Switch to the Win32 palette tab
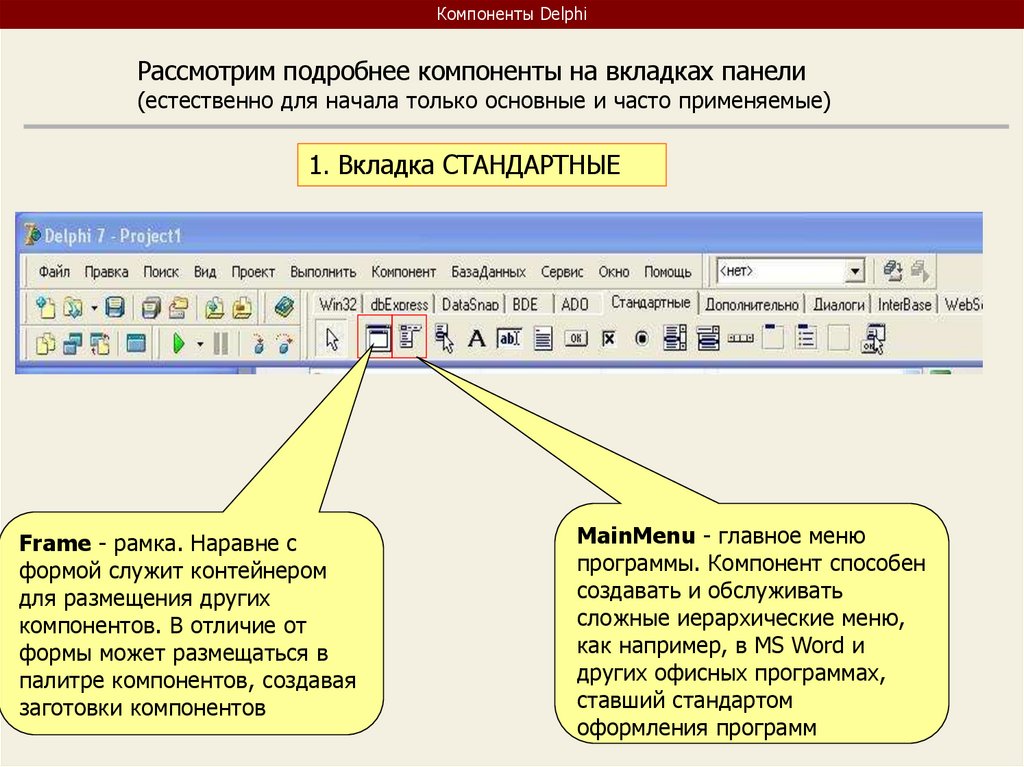 (x=338, y=304)
